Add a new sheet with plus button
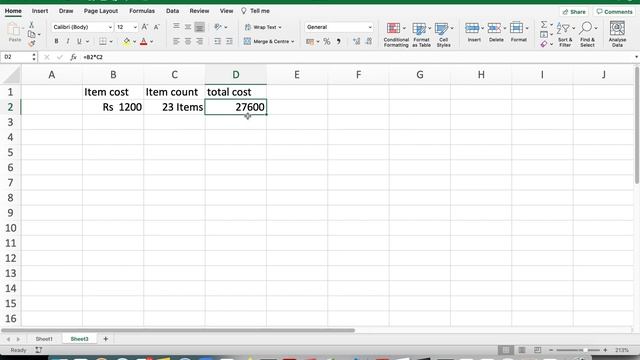Image resolution: width=640 pixels, height=360 pixels. 106,339
